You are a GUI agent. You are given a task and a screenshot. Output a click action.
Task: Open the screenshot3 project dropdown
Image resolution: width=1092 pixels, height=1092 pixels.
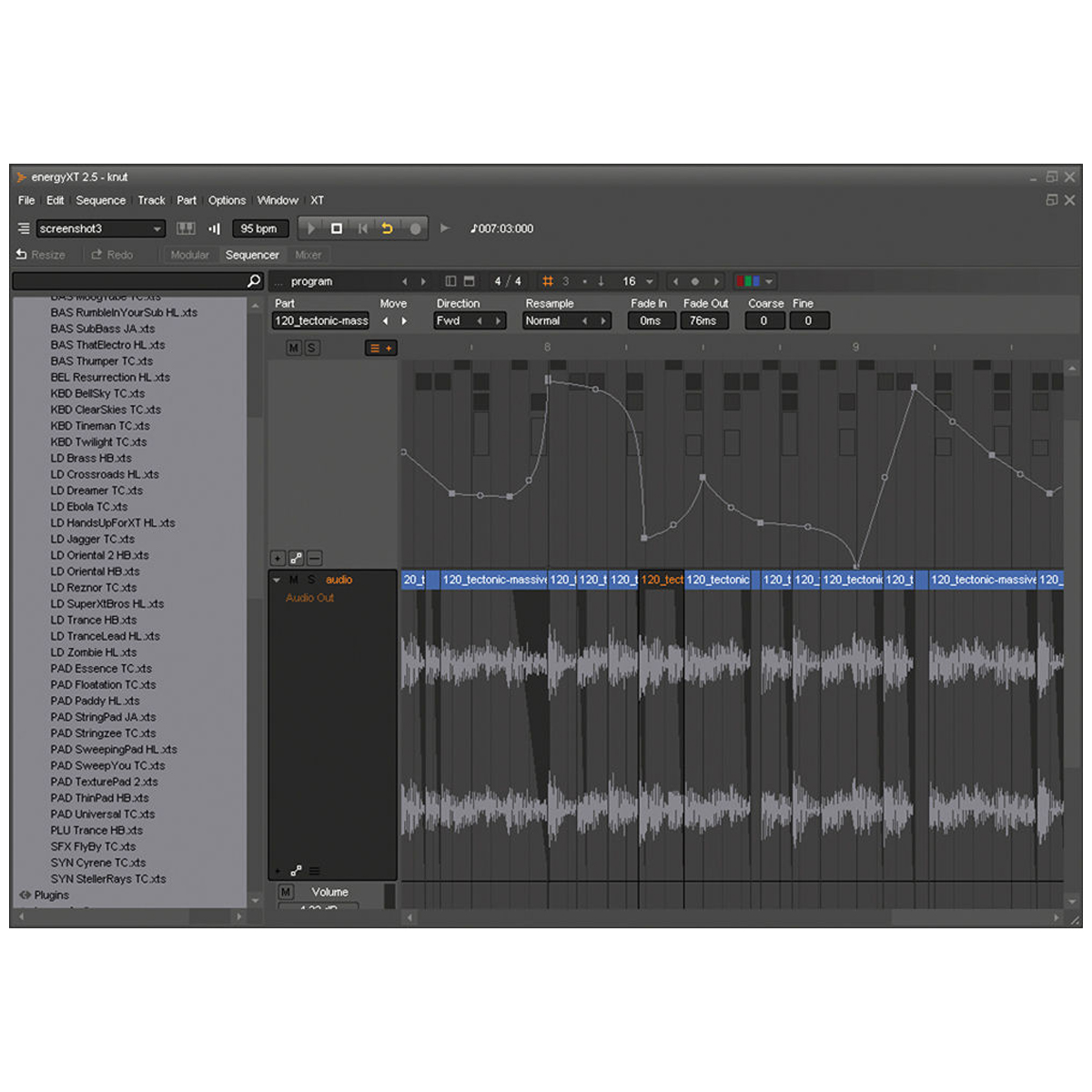coord(157,228)
